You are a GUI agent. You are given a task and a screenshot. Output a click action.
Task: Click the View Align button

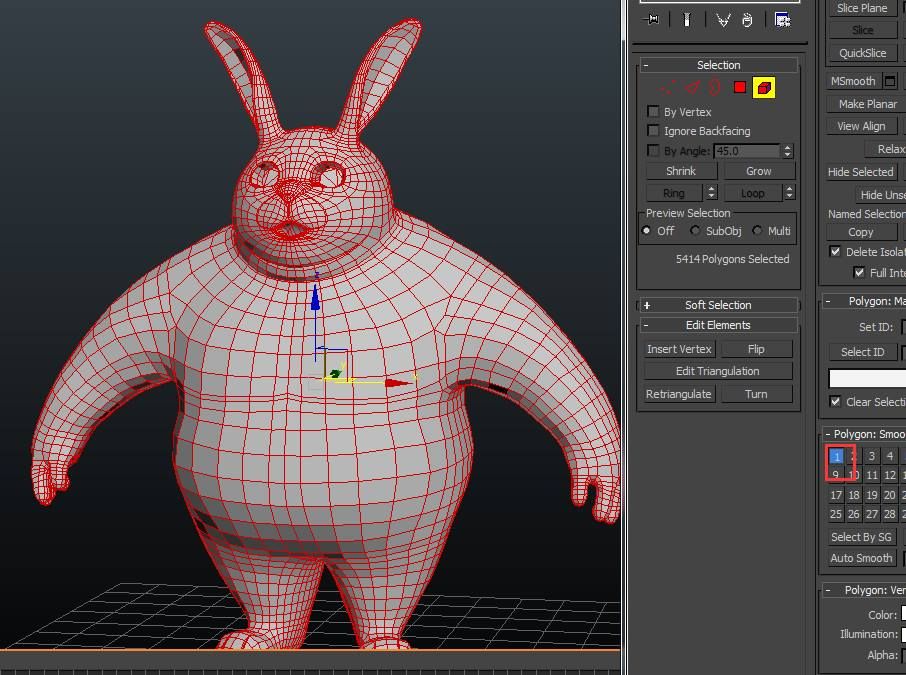point(861,126)
